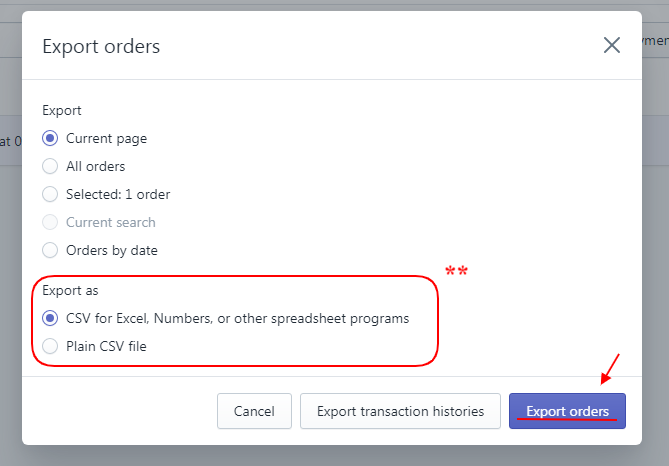The image size is (669, 466).
Task: Click the Cancel button
Action: point(254,411)
